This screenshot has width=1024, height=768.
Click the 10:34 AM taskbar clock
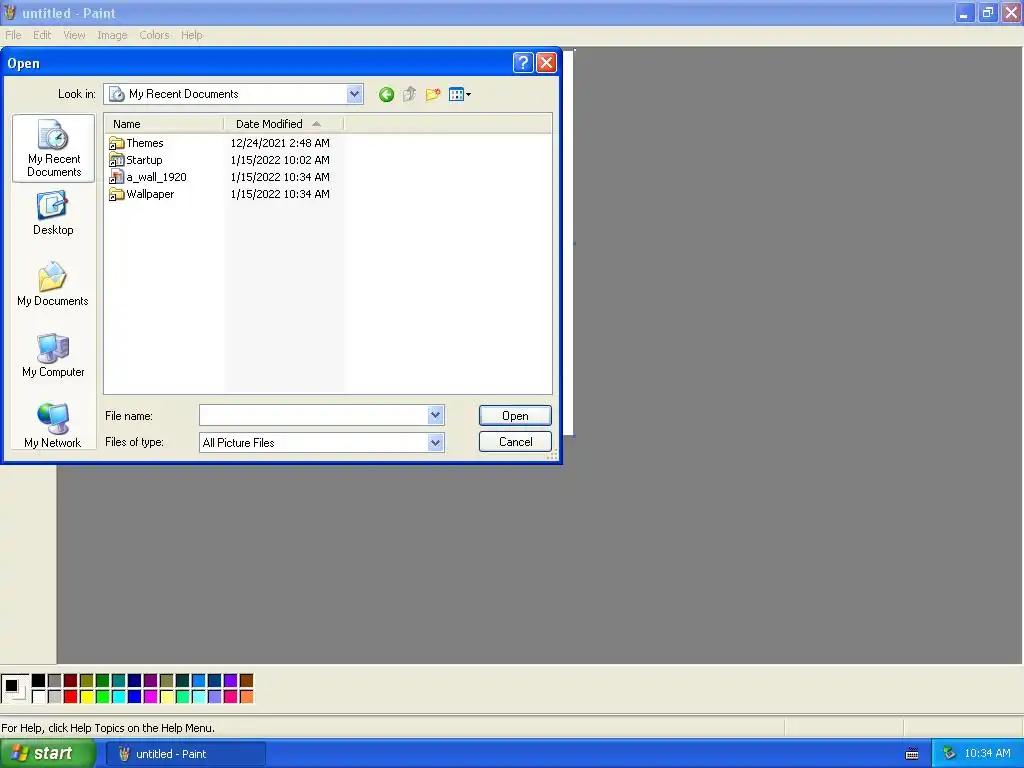coord(987,754)
